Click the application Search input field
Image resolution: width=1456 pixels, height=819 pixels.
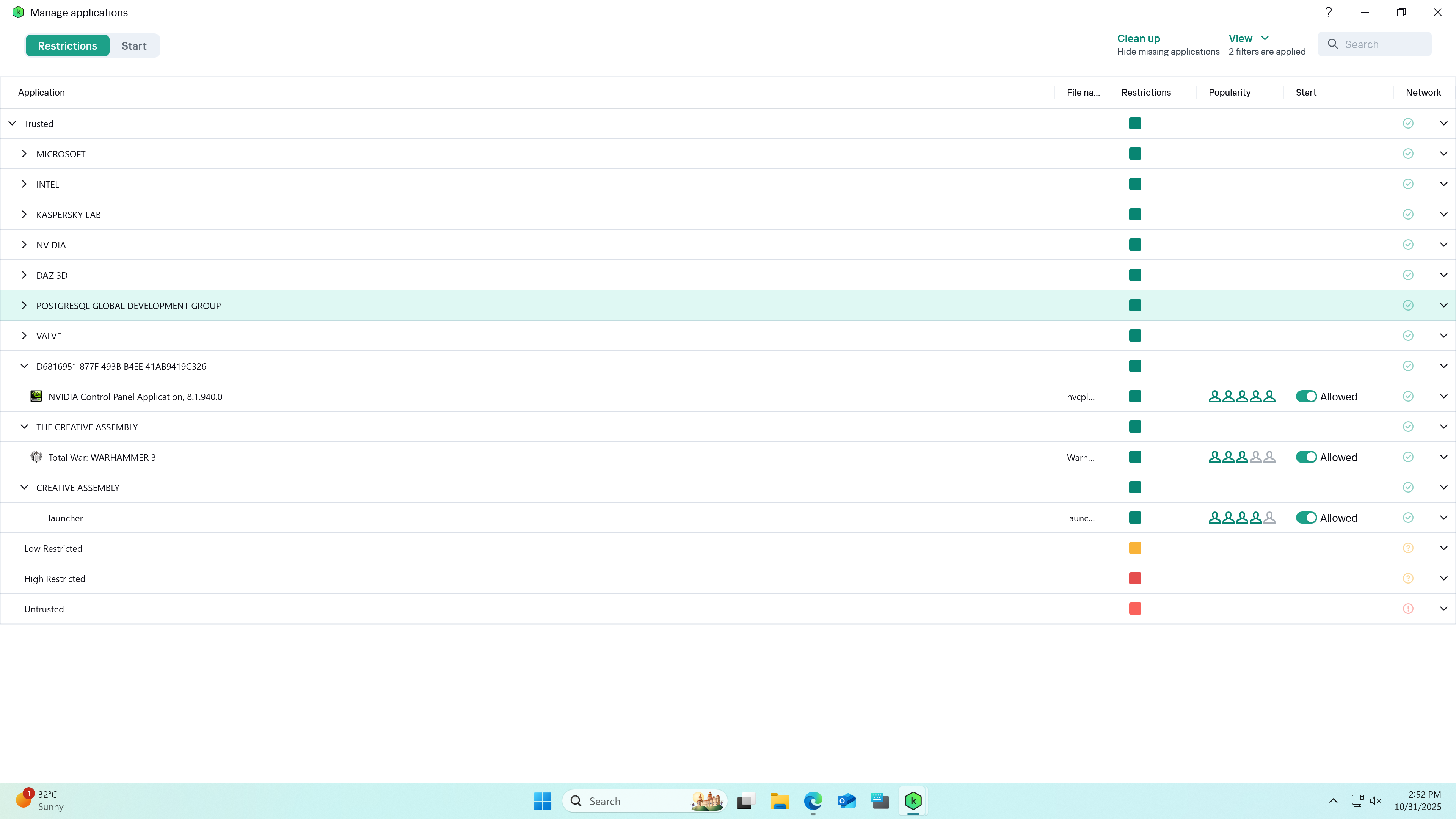tap(1374, 44)
